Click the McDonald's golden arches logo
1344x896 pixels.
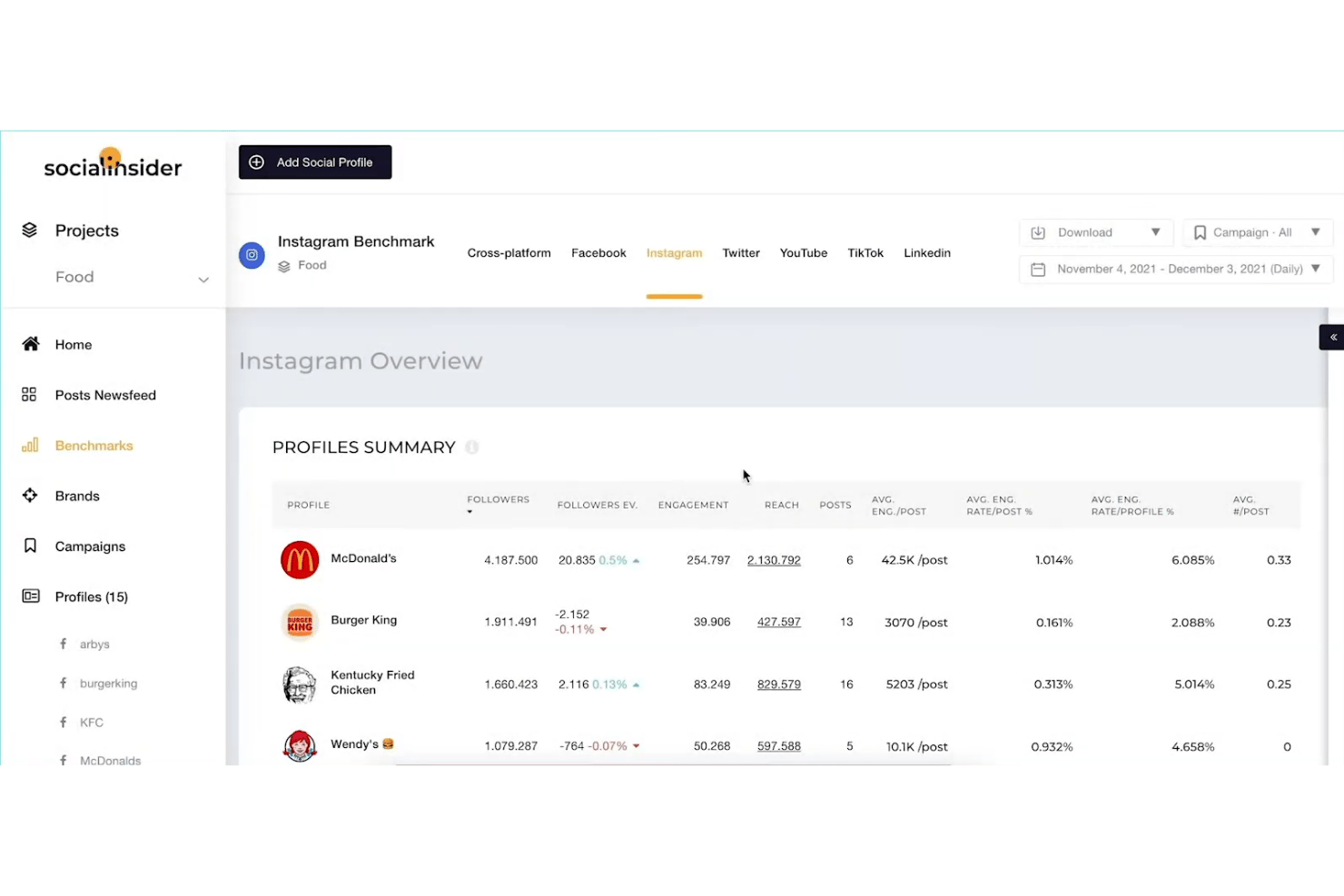(300, 560)
